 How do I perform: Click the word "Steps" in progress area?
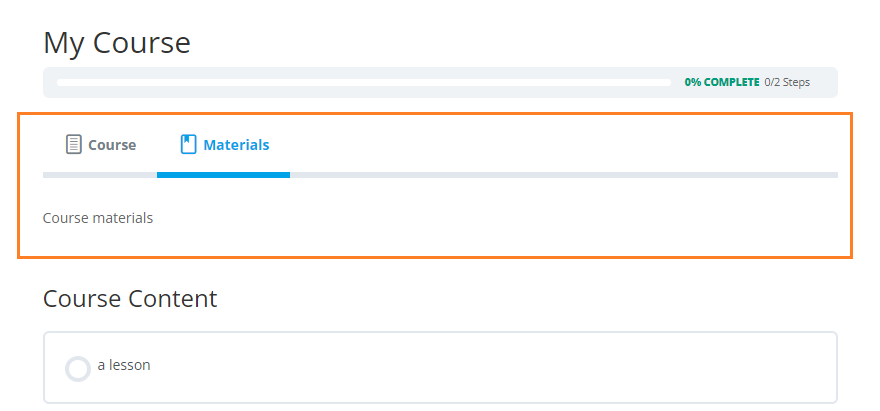[x=796, y=83]
